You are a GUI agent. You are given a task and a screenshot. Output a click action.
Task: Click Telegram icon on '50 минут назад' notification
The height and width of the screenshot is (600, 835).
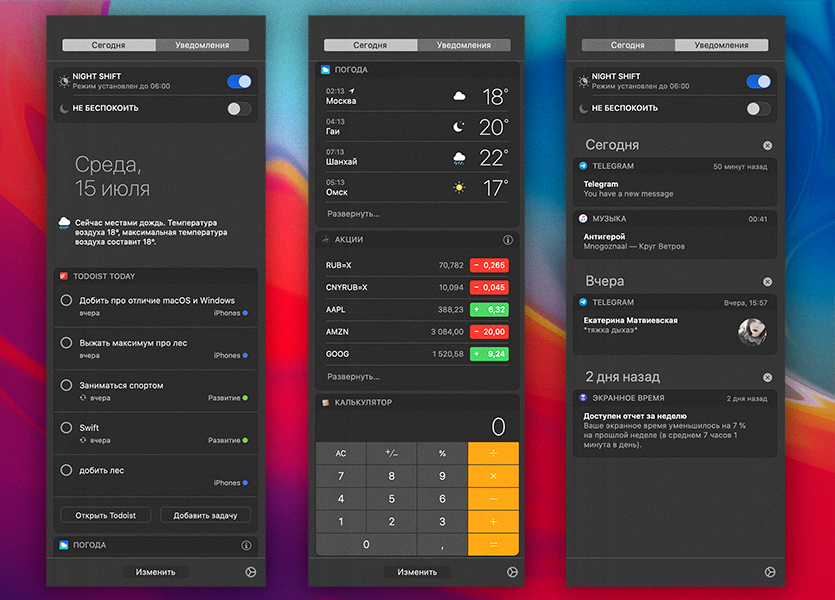[x=583, y=166]
